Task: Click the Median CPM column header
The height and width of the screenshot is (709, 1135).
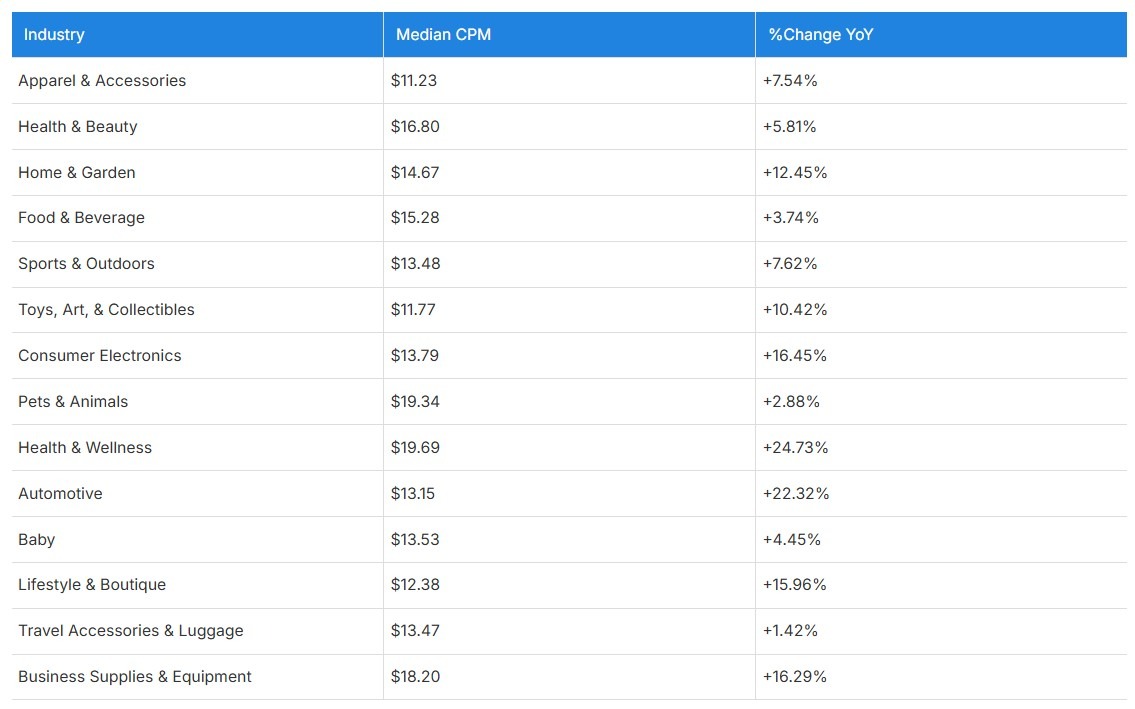Action: point(443,35)
